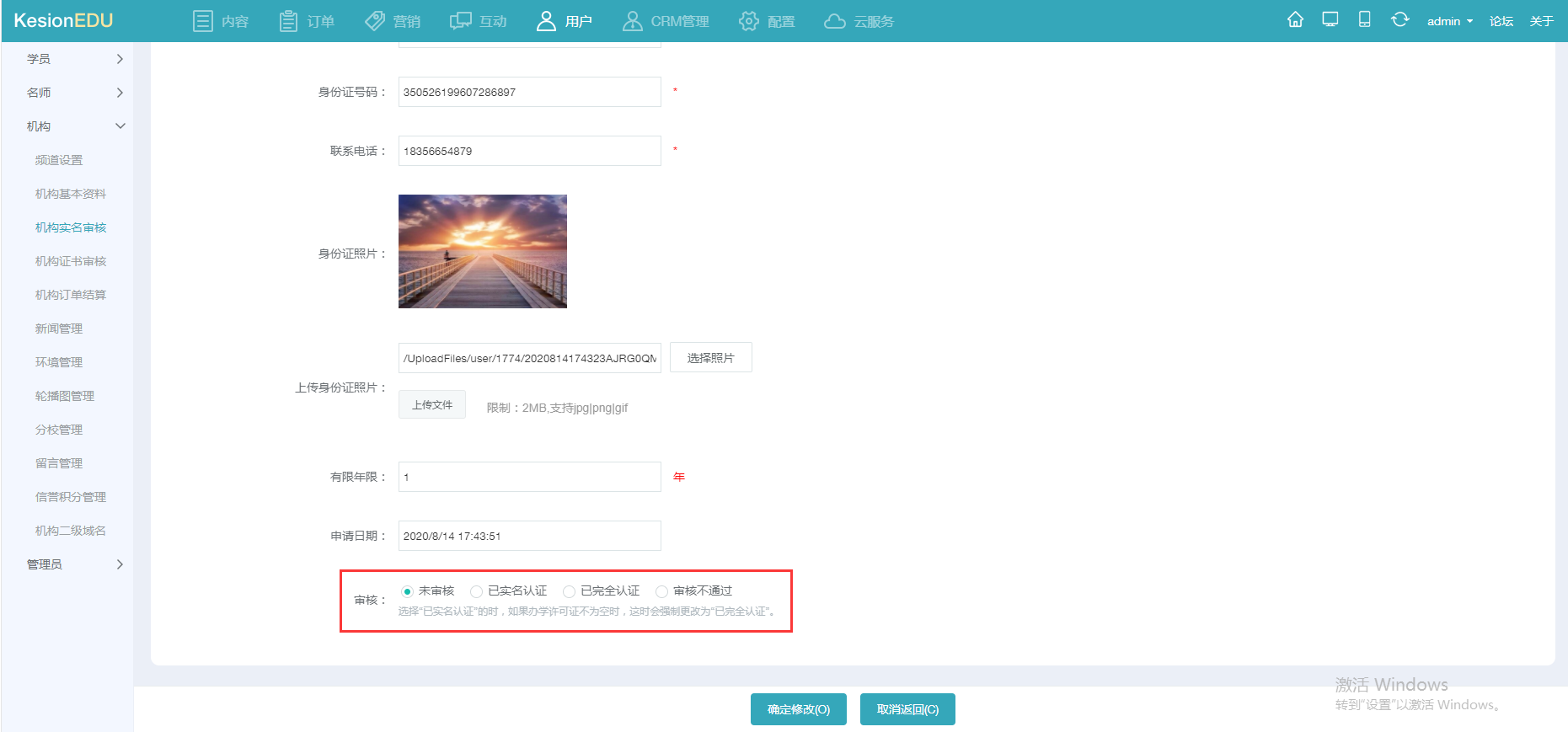Screen dimensions: 1568x732
Task: Expand the 学员 sidebar group
Action: (x=74, y=59)
